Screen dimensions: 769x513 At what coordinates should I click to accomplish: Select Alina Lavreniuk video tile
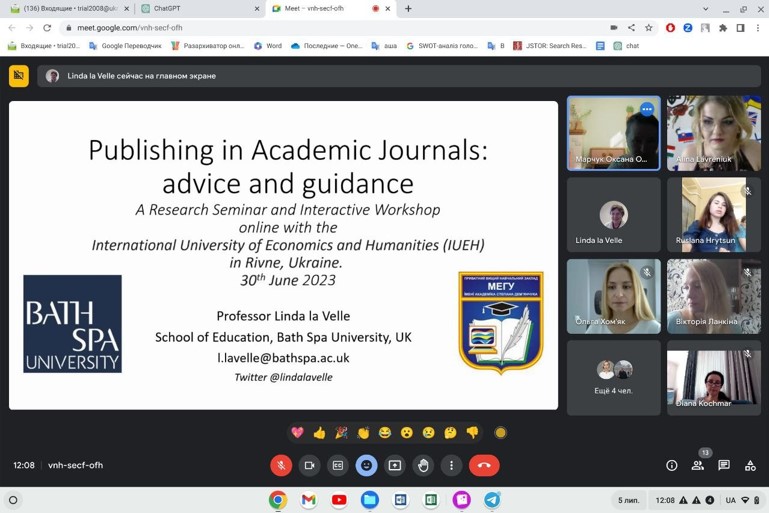714,133
